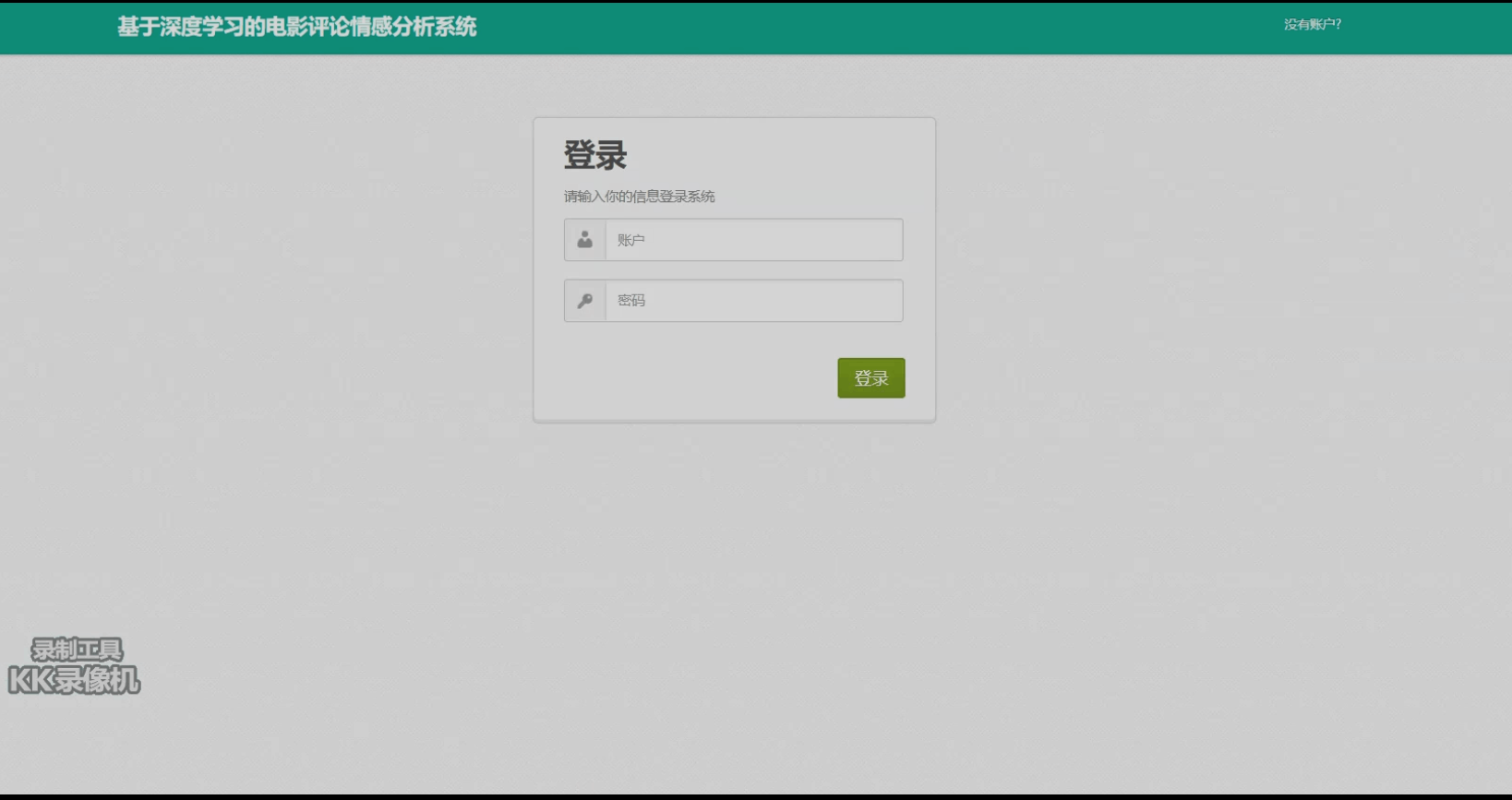1512x800 pixels.
Task: Click card space between password field and button
Action: point(734,340)
